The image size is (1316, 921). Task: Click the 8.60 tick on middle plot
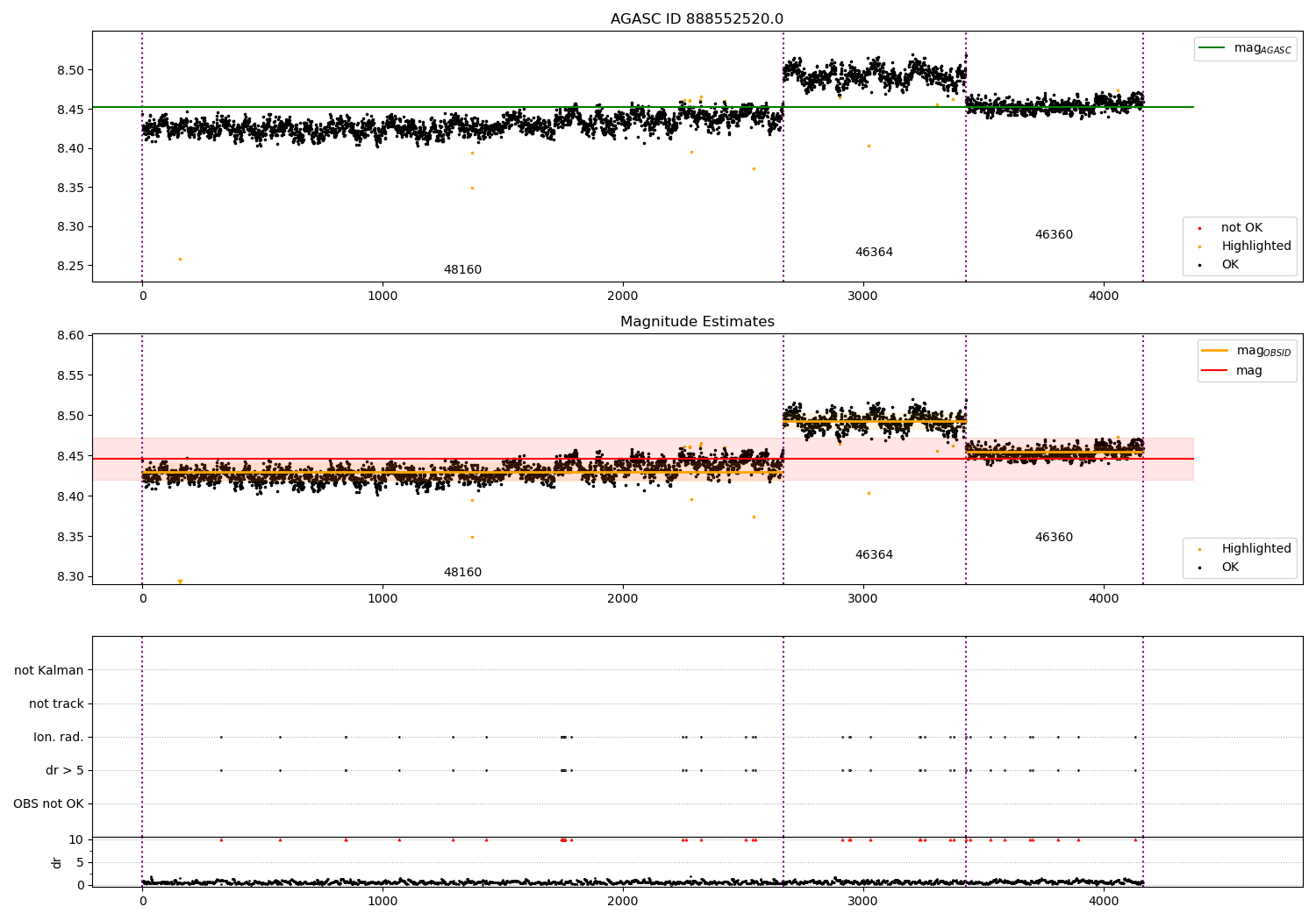70,335
